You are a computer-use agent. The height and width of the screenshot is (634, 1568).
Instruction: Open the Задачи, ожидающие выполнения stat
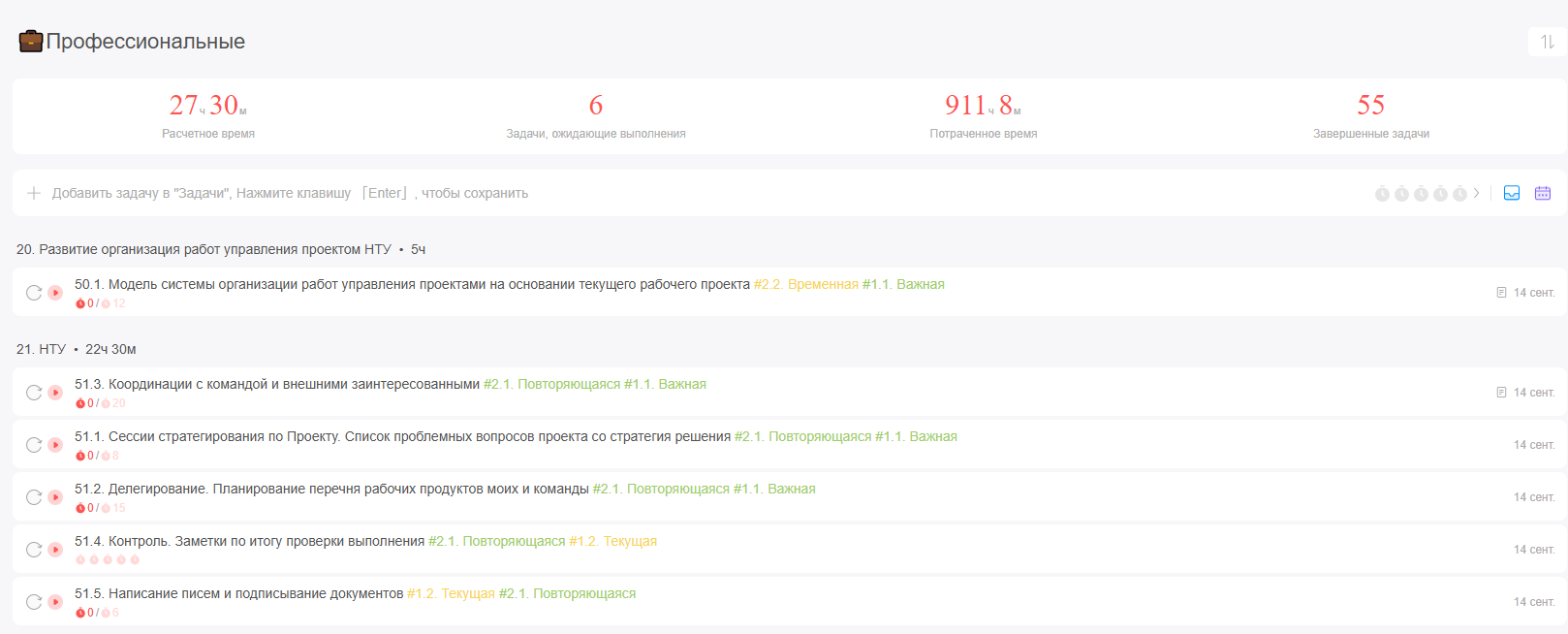click(595, 115)
